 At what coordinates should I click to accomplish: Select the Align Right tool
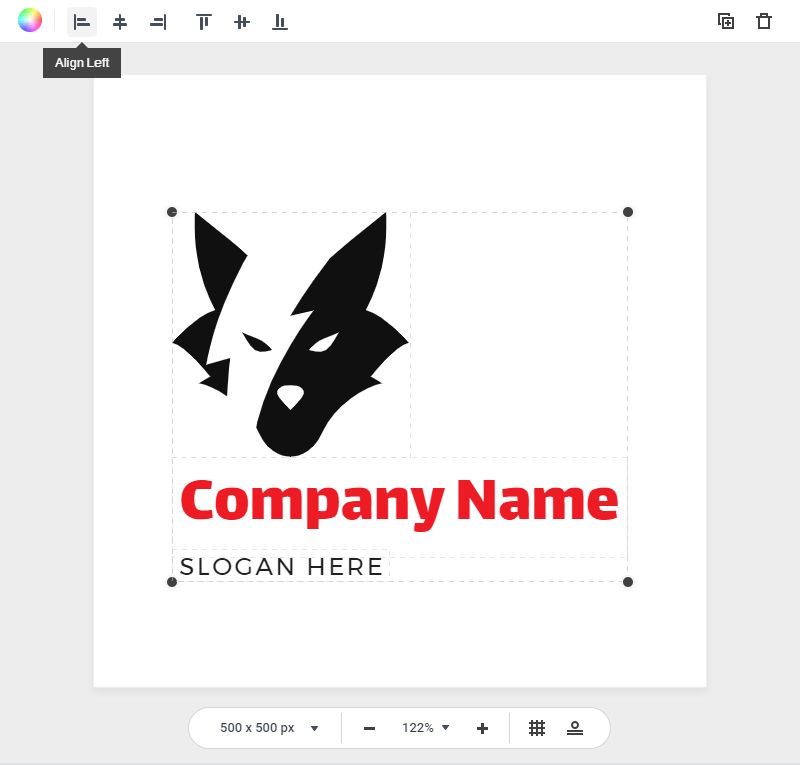pos(158,21)
